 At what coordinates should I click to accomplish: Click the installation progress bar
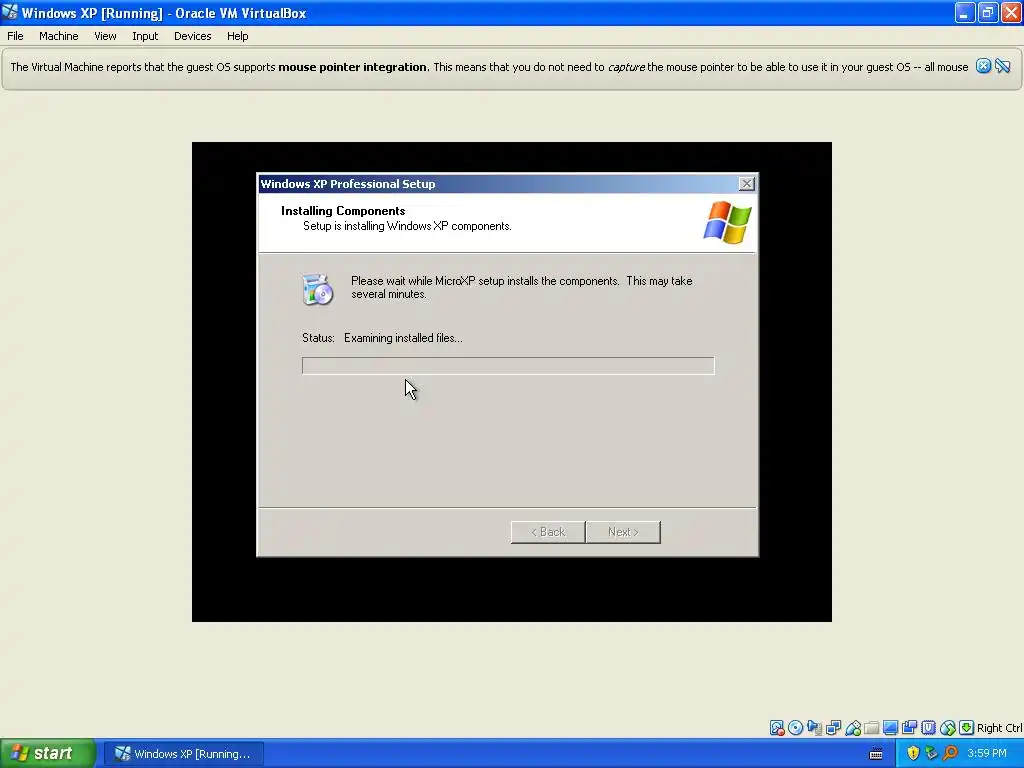(508, 366)
